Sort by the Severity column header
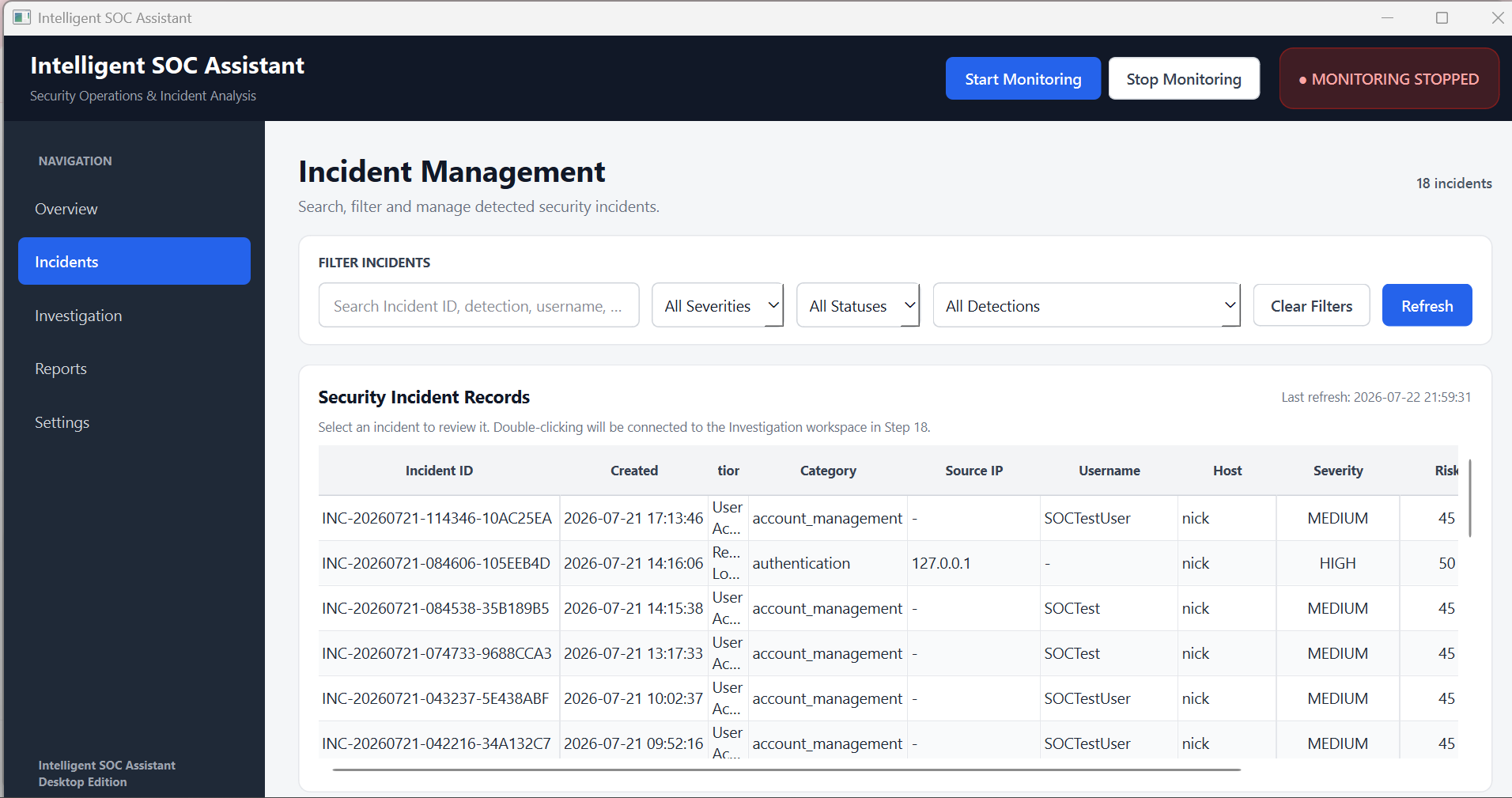Image resolution: width=1512 pixels, height=798 pixels. point(1338,471)
